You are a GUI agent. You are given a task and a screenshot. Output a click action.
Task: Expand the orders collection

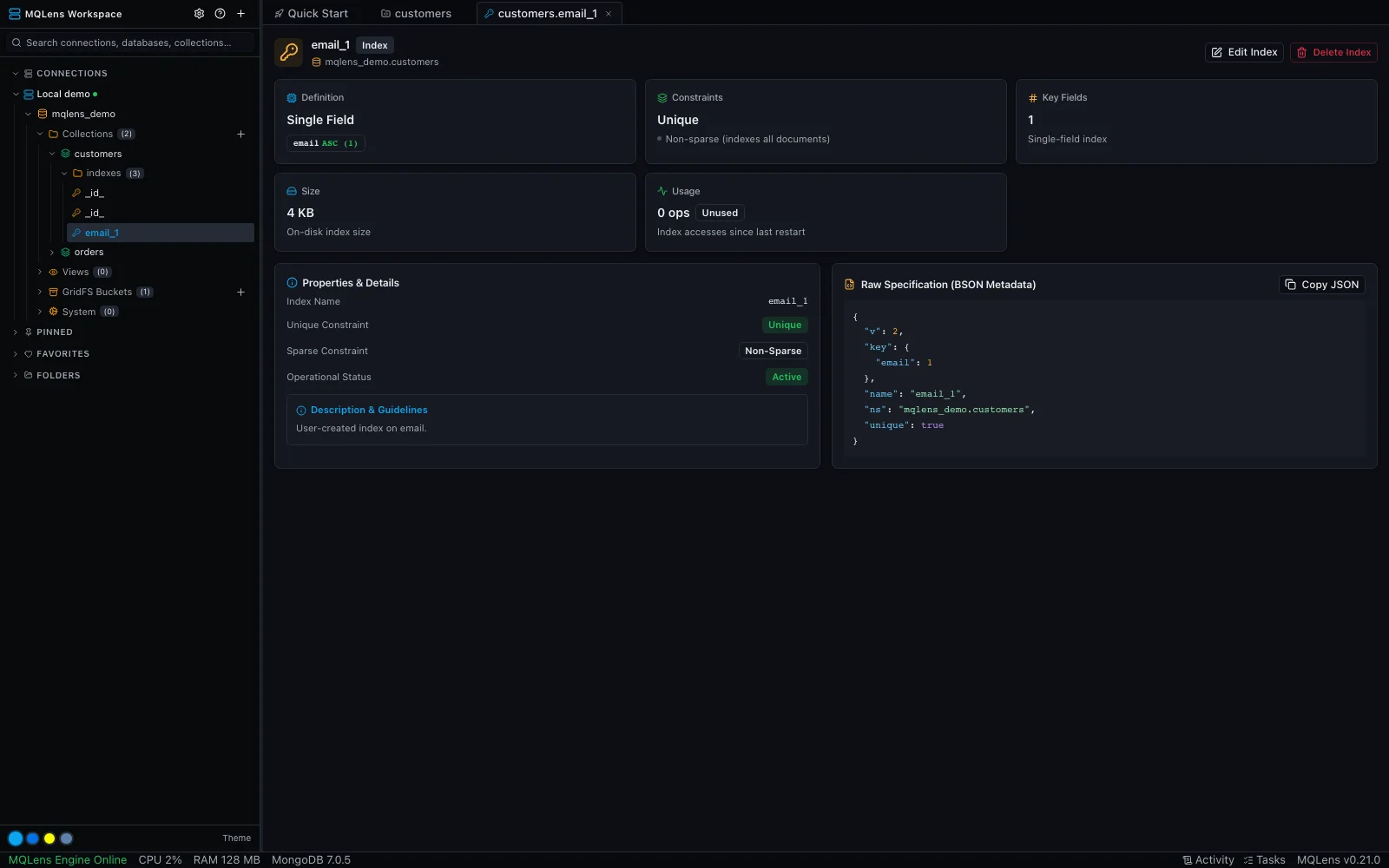(x=52, y=253)
